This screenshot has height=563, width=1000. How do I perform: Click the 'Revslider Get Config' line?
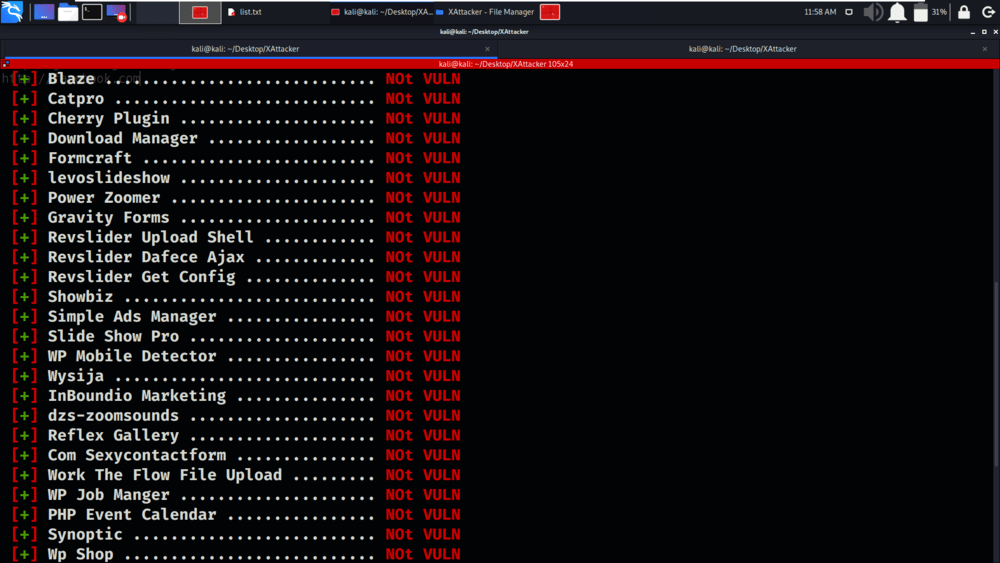pyautogui.click(x=236, y=277)
